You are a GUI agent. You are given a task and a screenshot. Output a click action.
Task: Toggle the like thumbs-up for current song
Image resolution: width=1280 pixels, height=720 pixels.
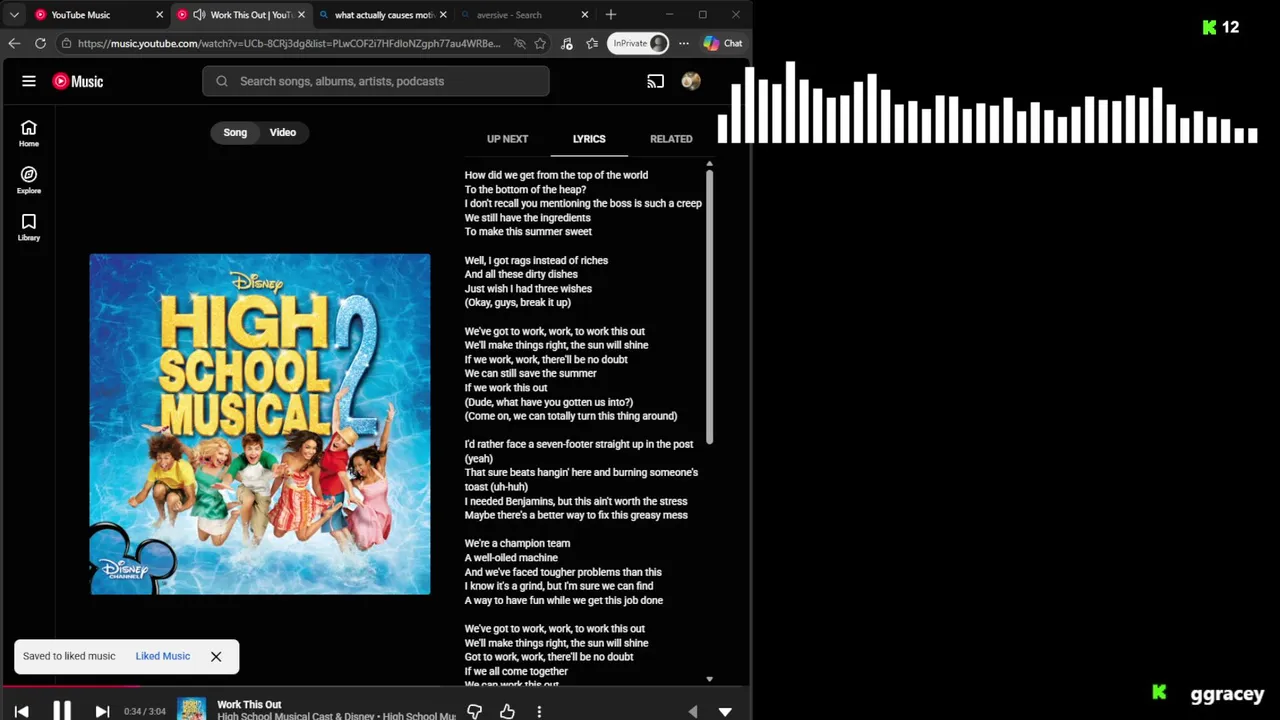pos(507,711)
